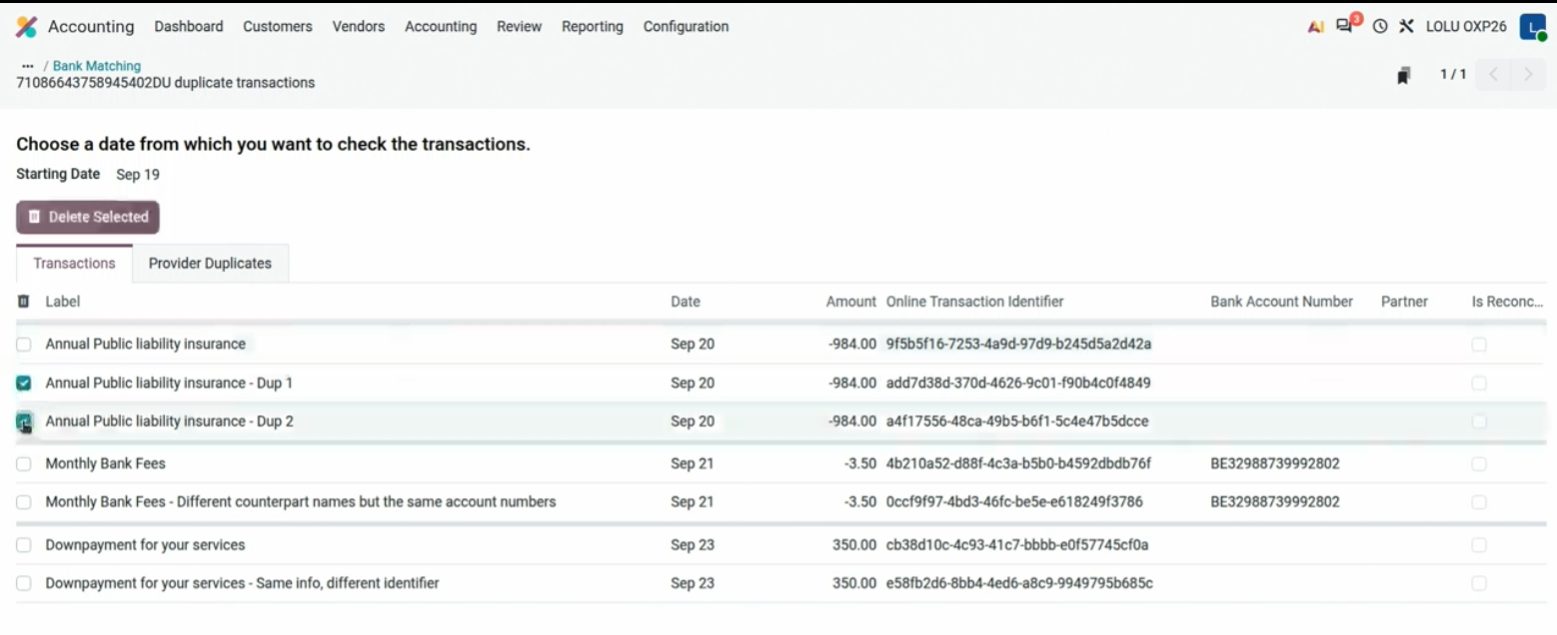Viewport: 1557px width, 635px height.
Task: Sort by the Date column header
Action: [685, 301]
